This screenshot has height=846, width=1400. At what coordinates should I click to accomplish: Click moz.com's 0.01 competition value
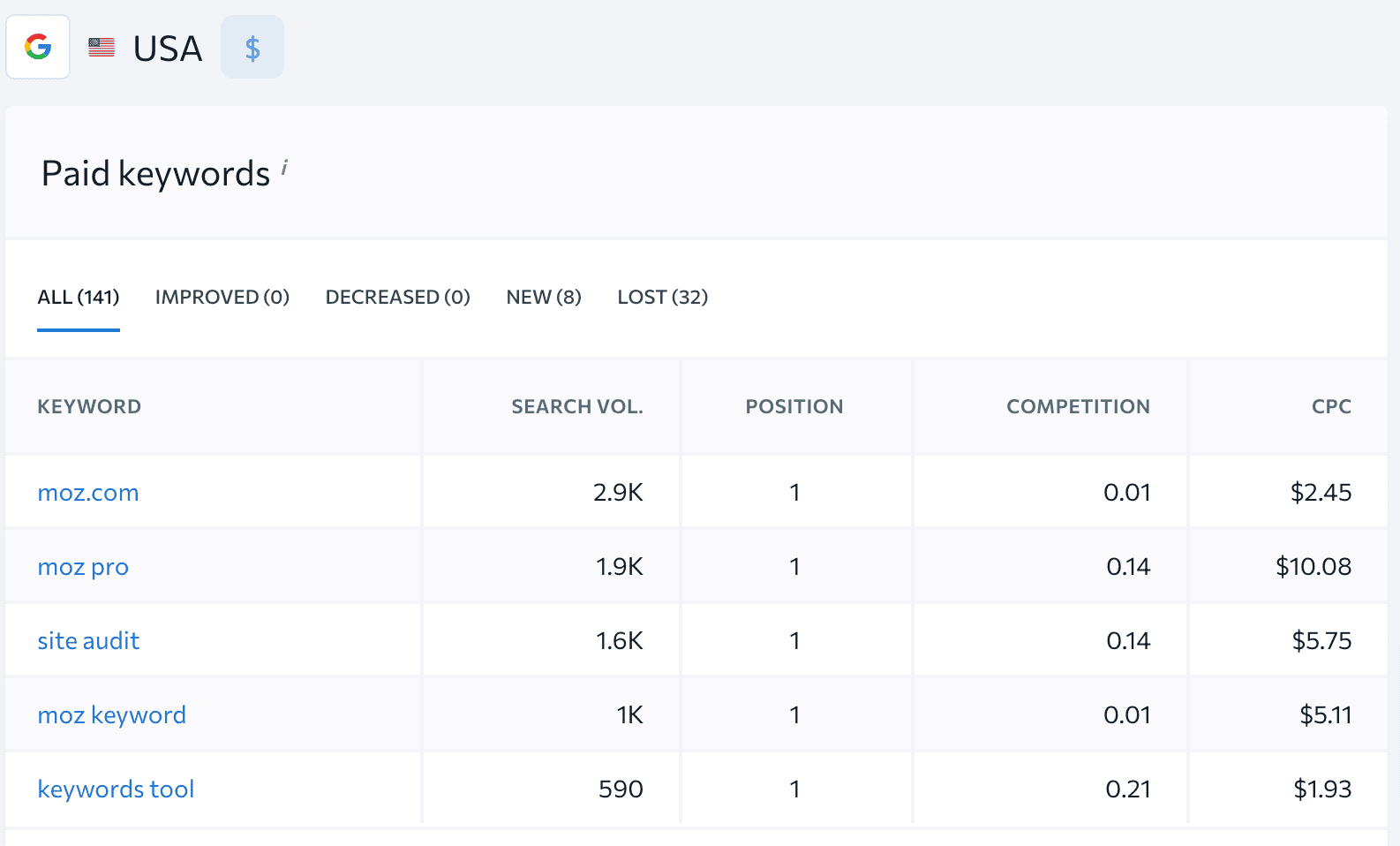pyautogui.click(x=1127, y=493)
